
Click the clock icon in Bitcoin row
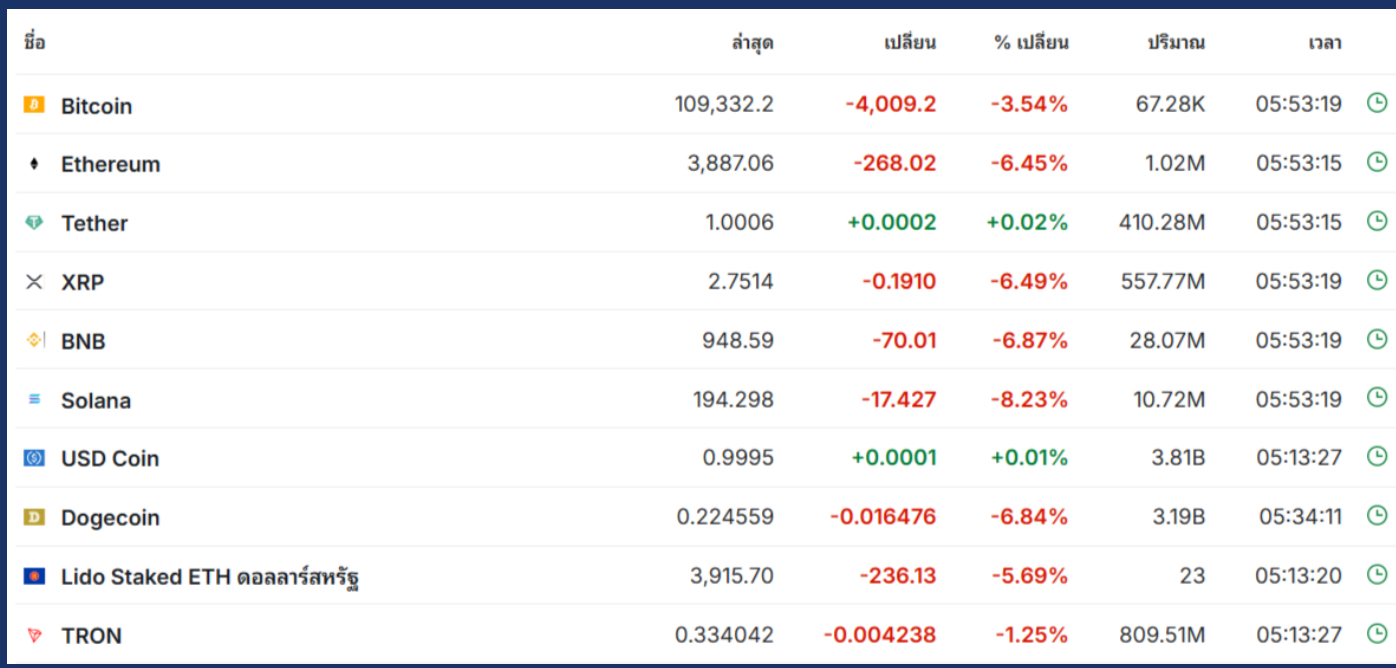[1377, 102]
